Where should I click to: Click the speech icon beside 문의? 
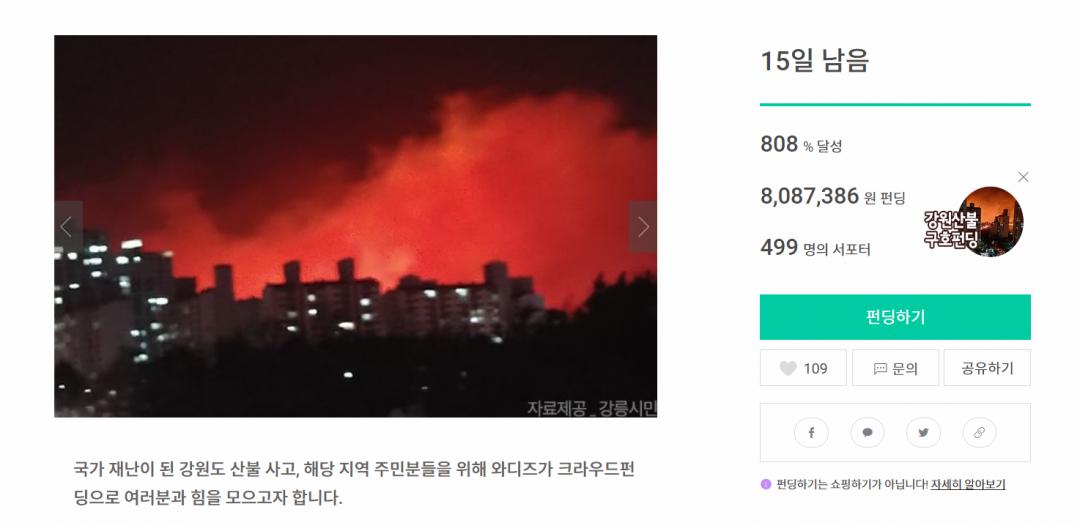pyautogui.click(x=880, y=368)
